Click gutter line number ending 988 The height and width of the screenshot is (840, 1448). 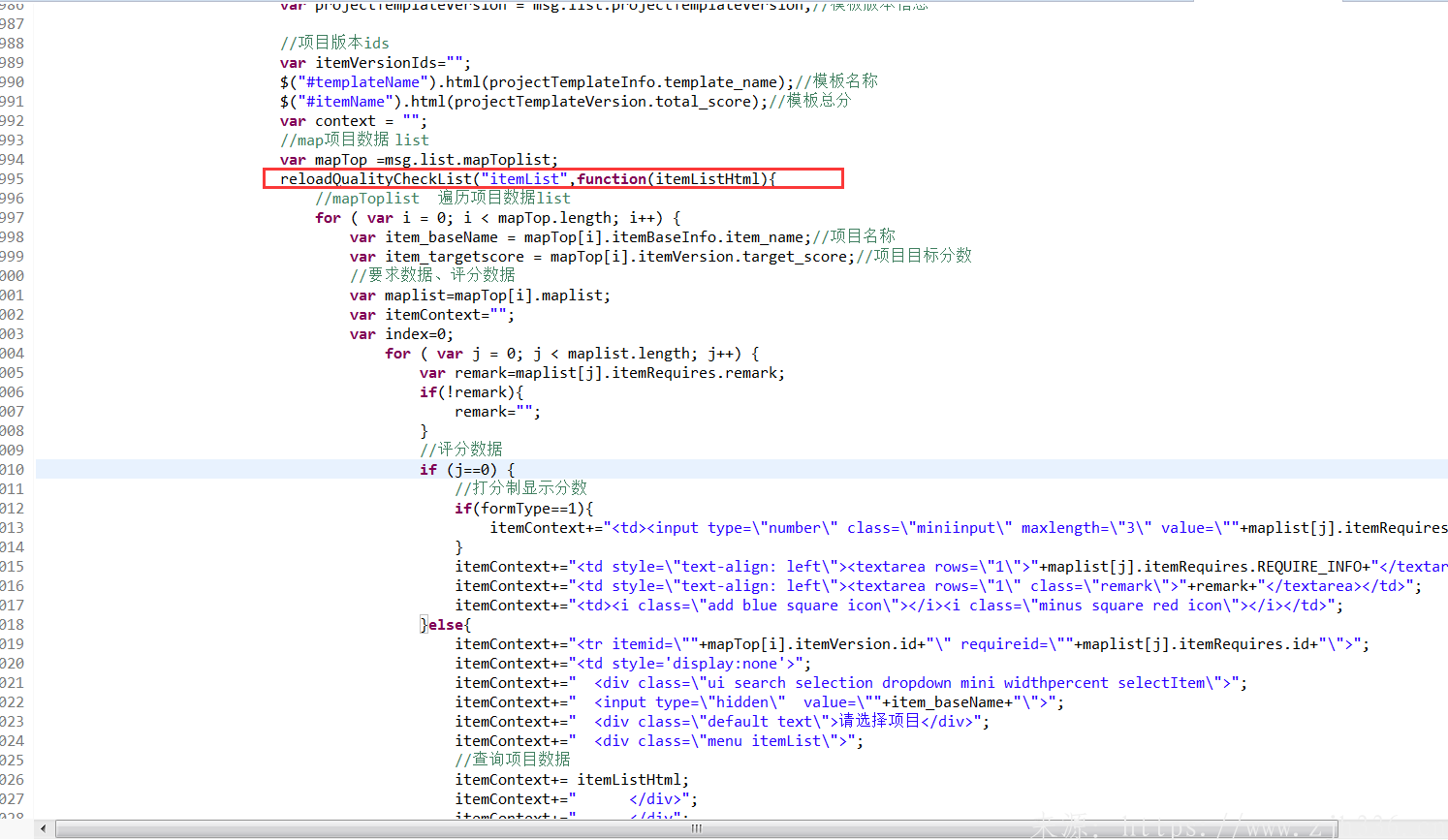point(13,43)
